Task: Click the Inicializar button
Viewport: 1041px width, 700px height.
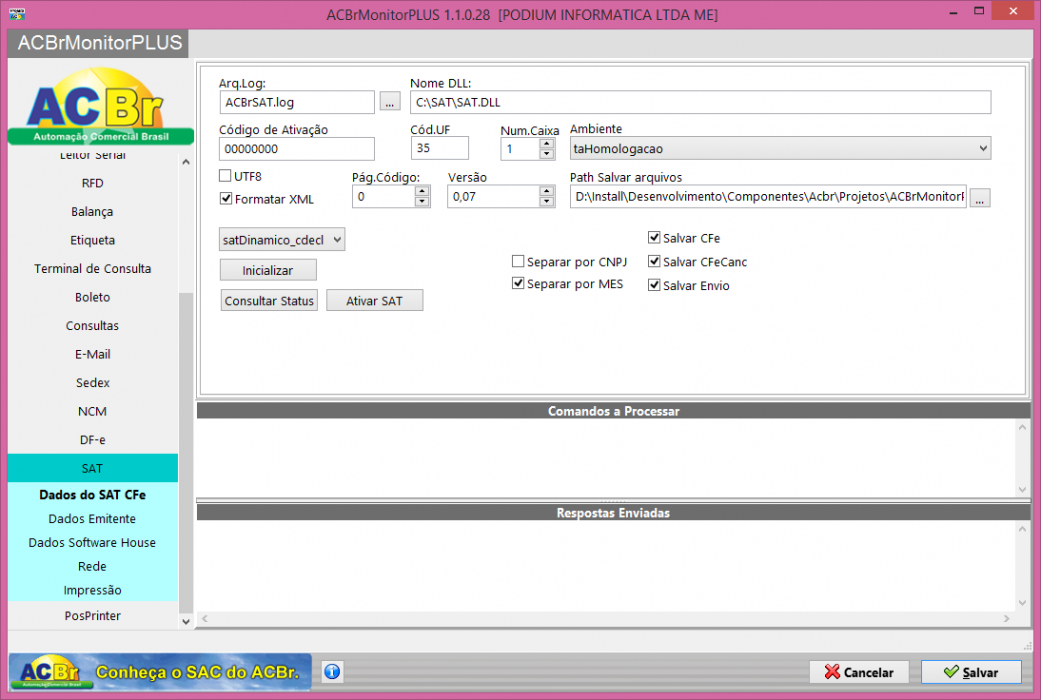Action: (268, 270)
